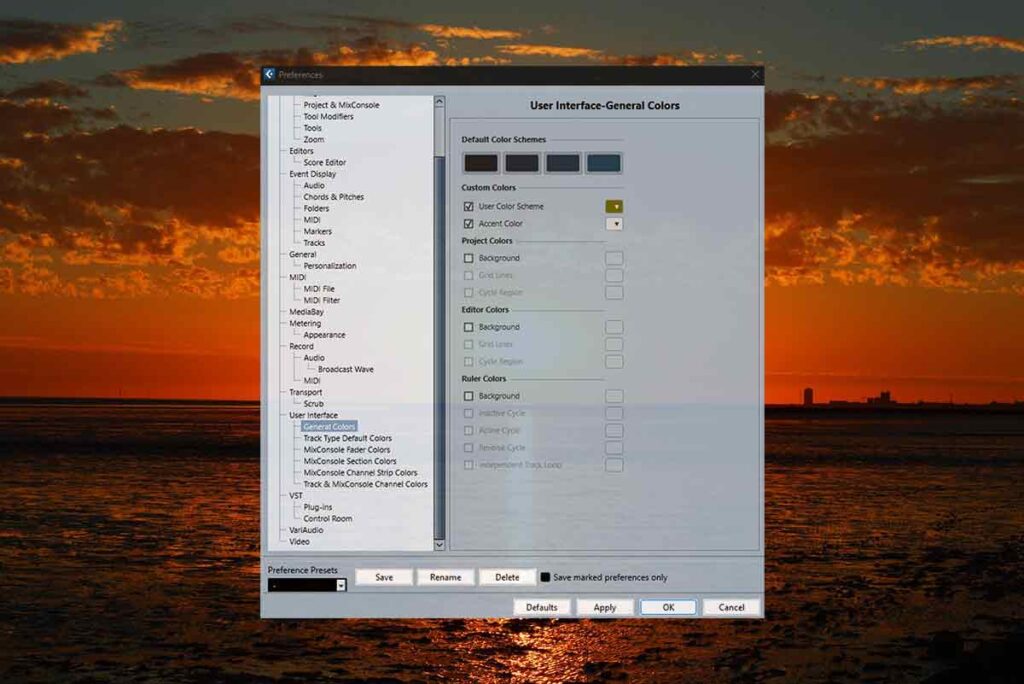Image resolution: width=1024 pixels, height=684 pixels.
Task: Select the first default color scheme swatch
Action: click(480, 162)
